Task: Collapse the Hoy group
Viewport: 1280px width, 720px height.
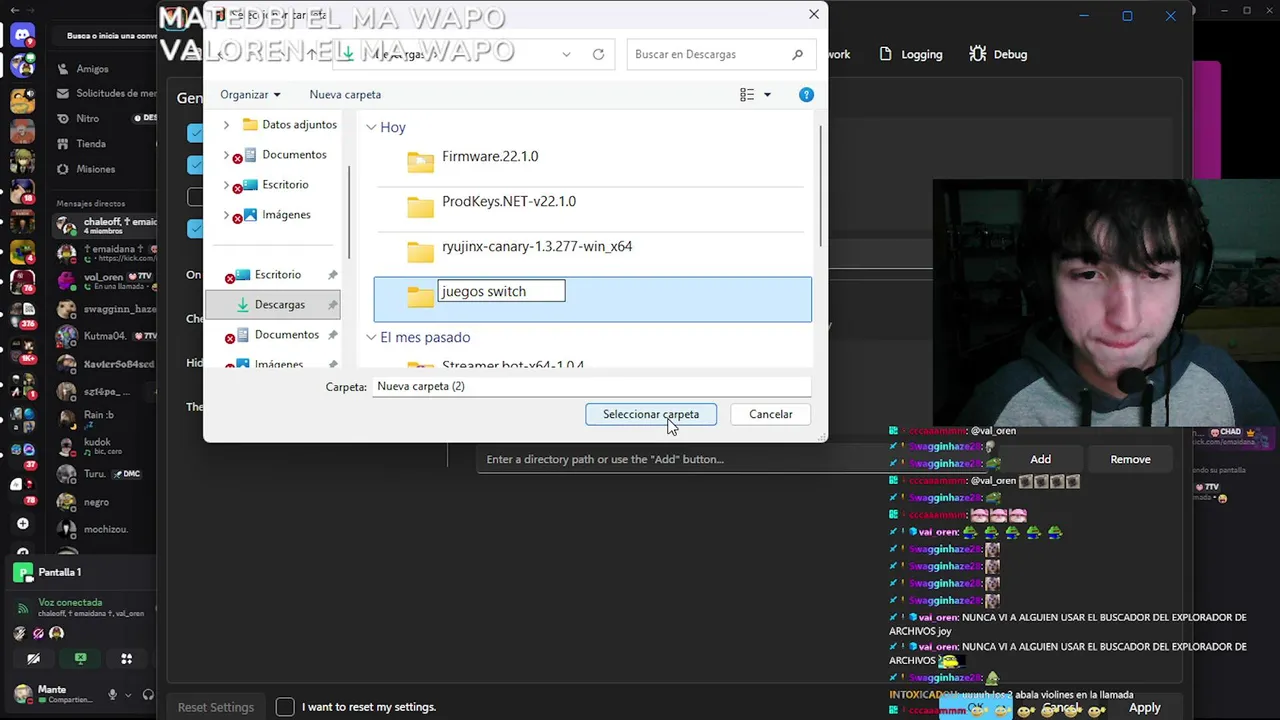Action: click(371, 128)
